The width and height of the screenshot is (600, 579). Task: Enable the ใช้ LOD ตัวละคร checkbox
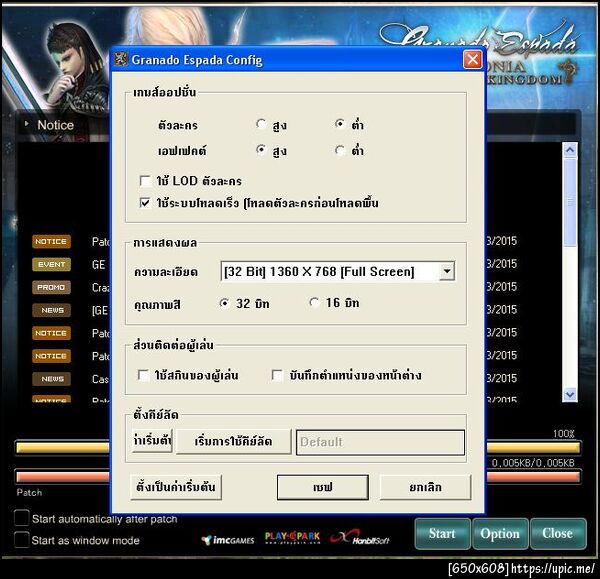coord(145,181)
